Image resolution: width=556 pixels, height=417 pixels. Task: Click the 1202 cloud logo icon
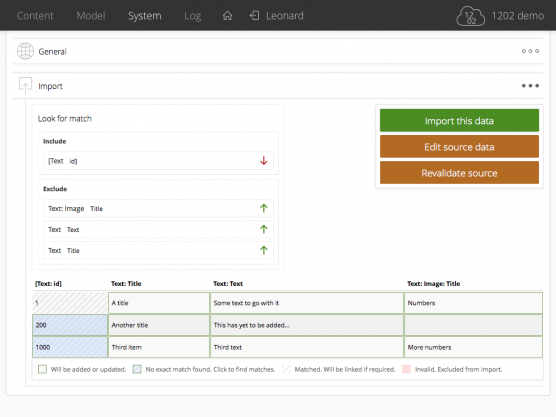tap(470, 16)
